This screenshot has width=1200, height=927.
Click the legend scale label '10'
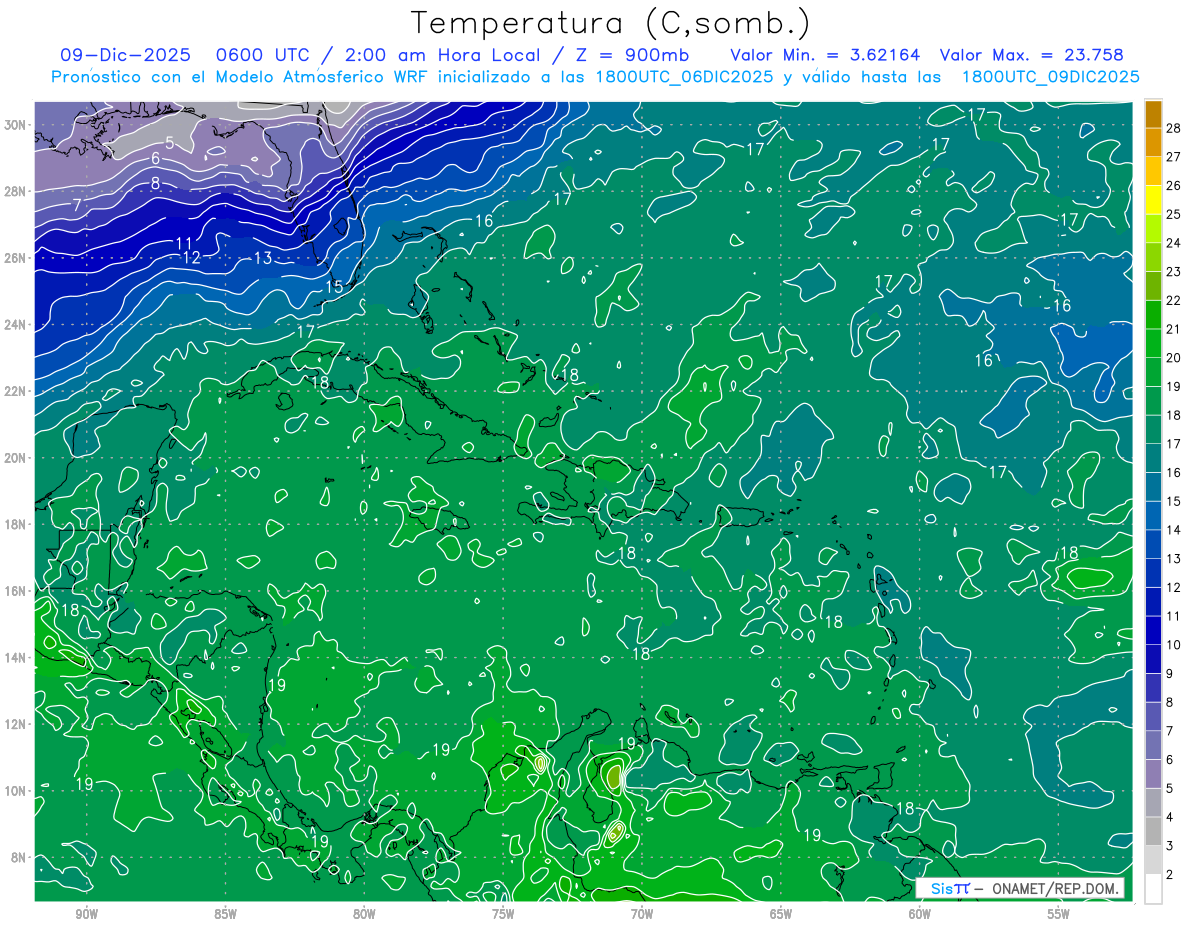pyautogui.click(x=1174, y=645)
